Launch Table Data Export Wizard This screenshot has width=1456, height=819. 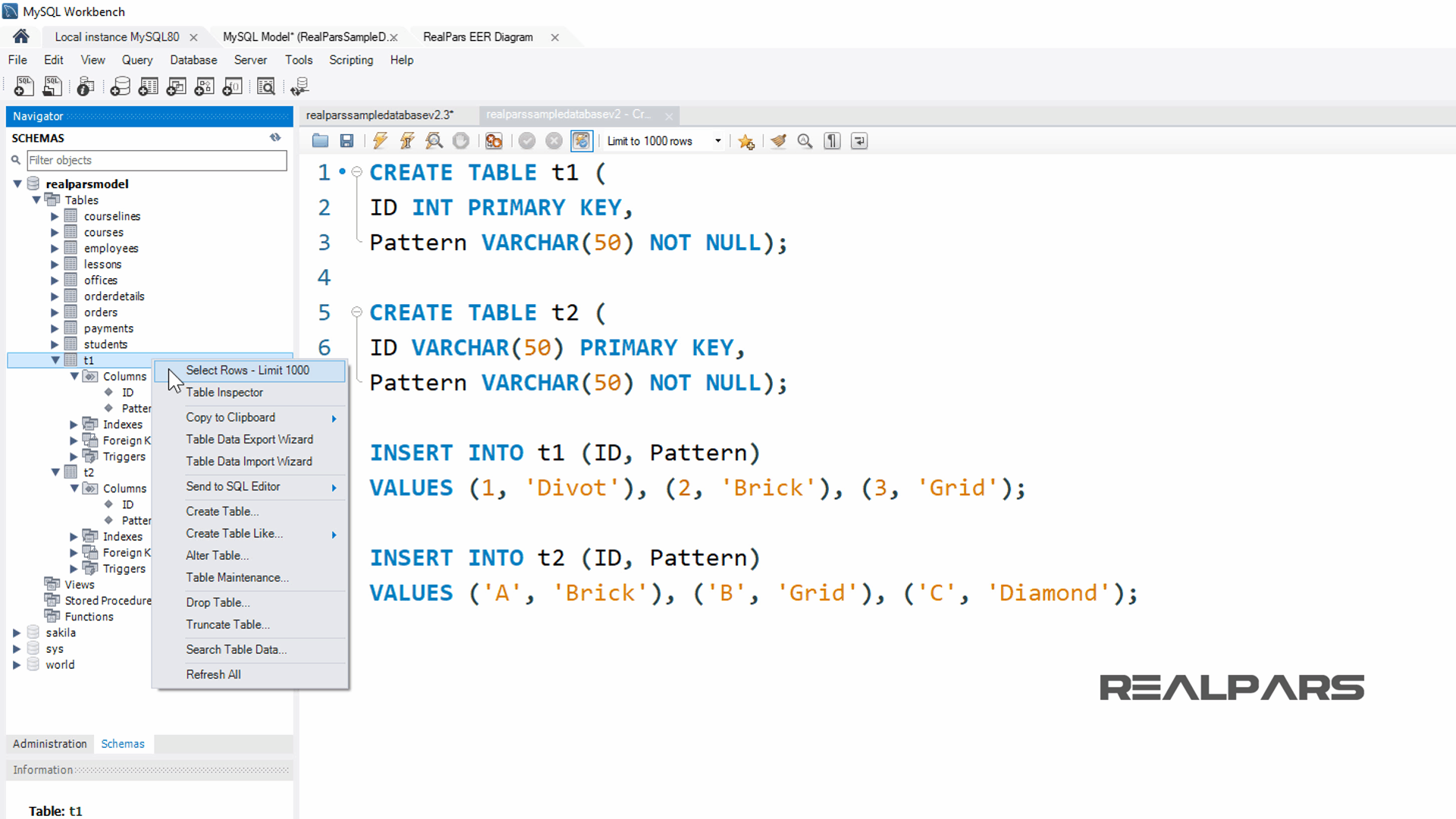(x=249, y=439)
